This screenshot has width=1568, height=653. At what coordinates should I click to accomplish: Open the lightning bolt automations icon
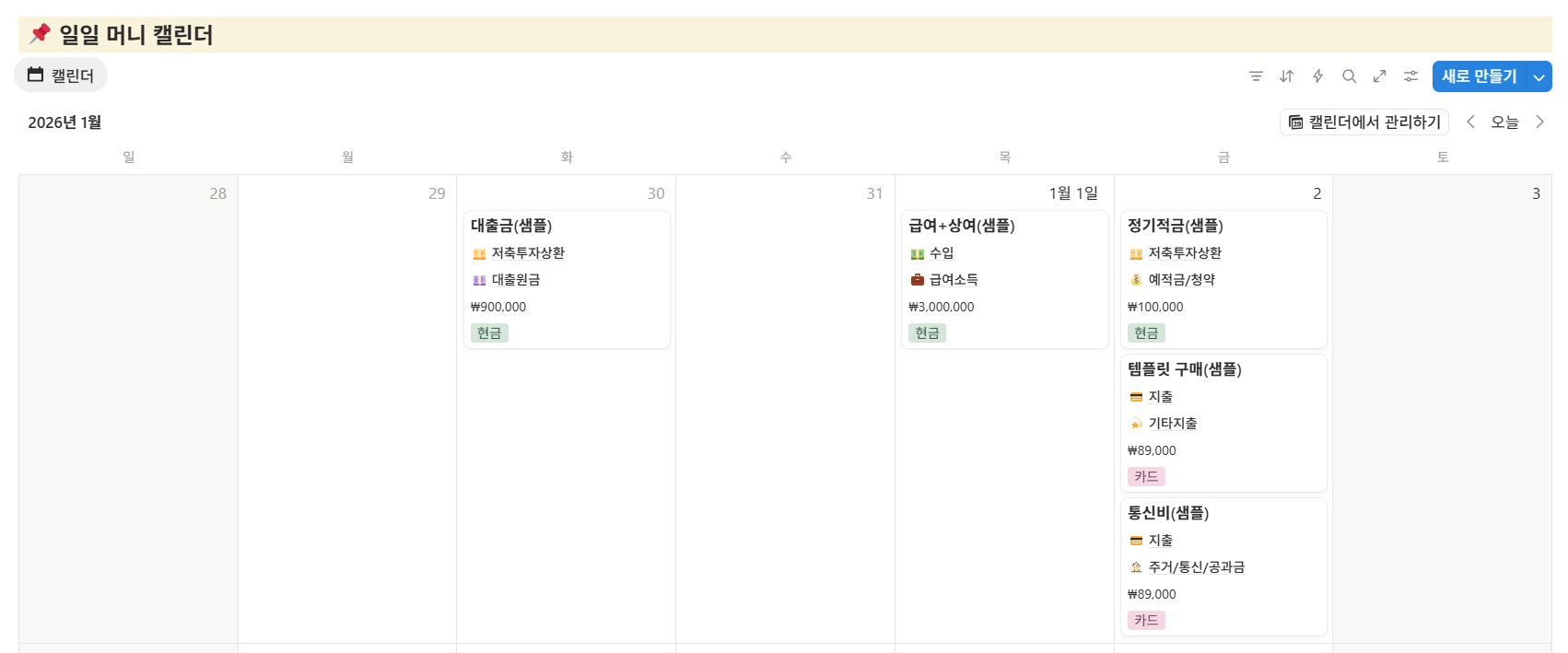[x=1317, y=76]
